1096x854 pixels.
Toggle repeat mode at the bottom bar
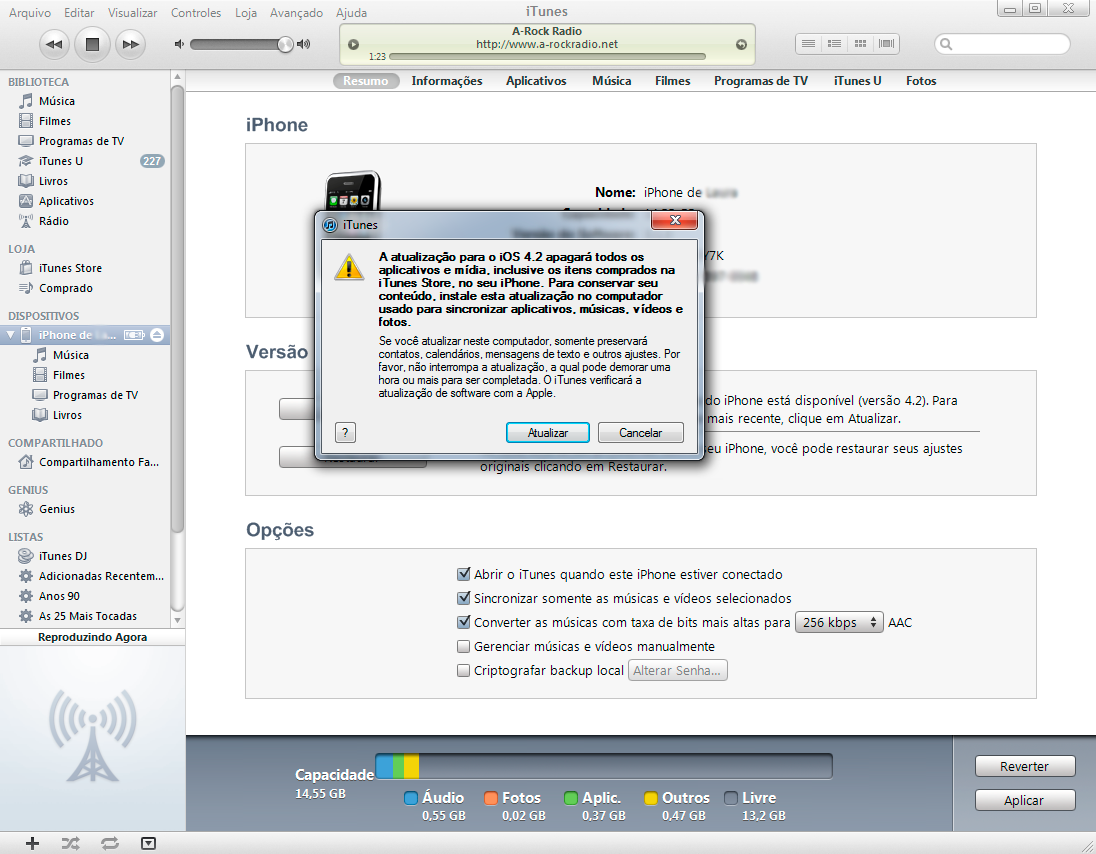[x=109, y=843]
